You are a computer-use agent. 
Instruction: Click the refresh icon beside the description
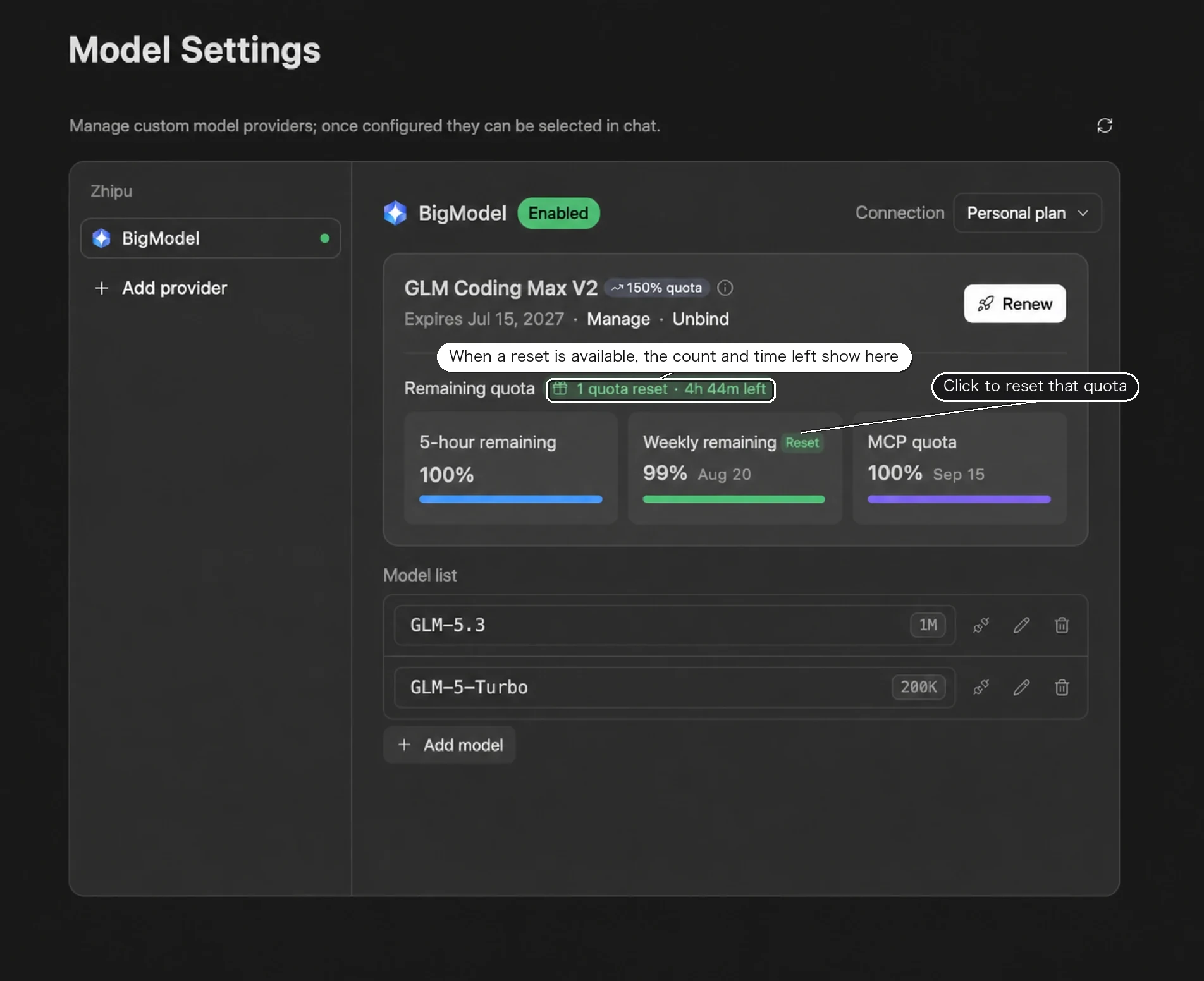1104,125
